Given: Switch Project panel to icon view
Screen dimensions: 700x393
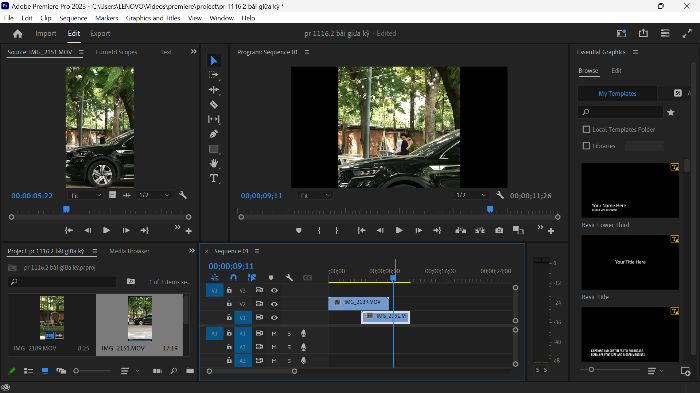Looking at the screenshot, I should click(x=45, y=371).
